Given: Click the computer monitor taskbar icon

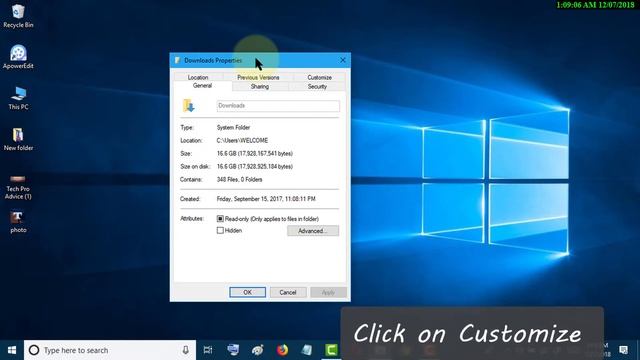Looking at the screenshot, I should click(233, 350).
